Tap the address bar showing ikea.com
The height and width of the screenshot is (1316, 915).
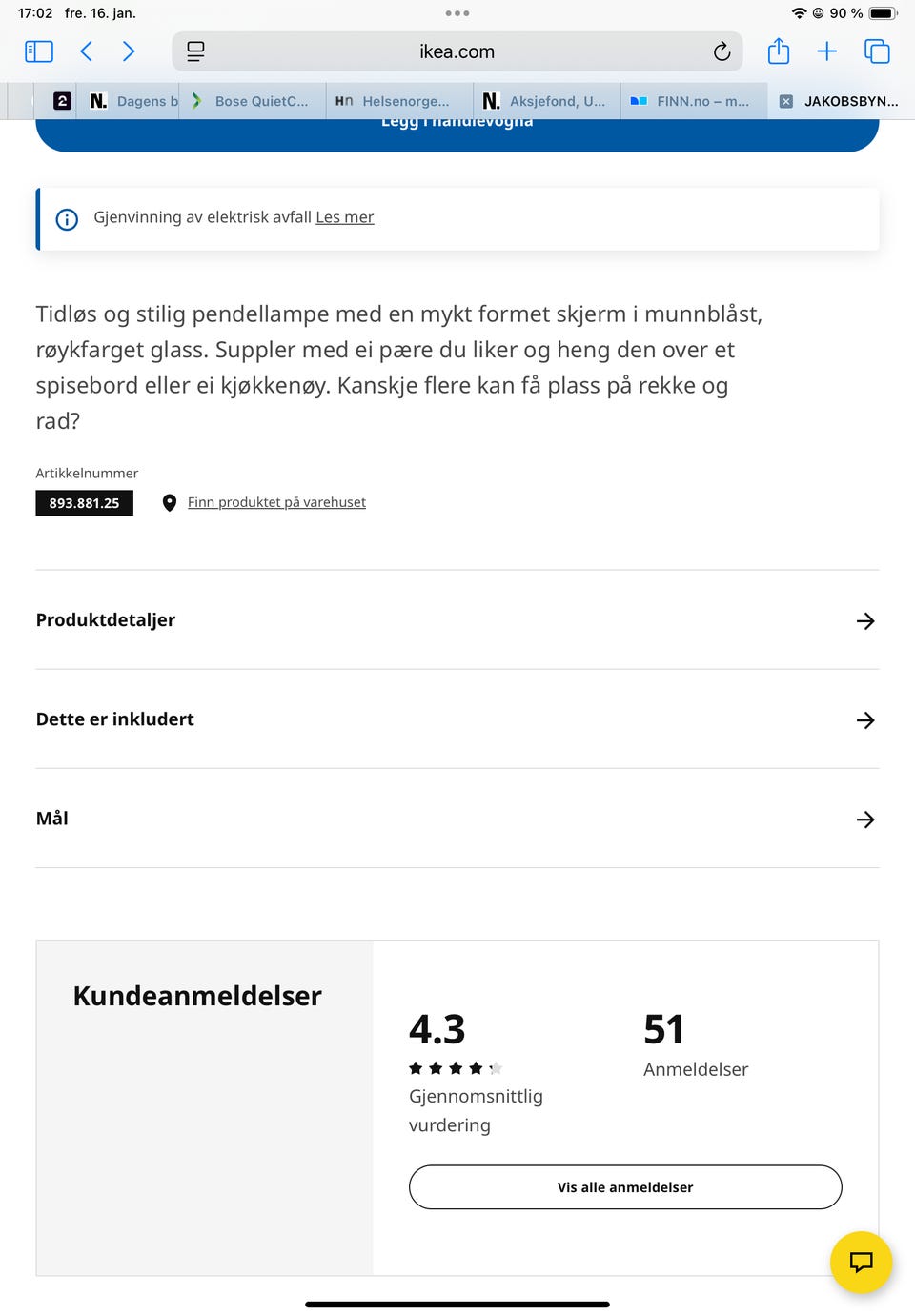click(457, 51)
